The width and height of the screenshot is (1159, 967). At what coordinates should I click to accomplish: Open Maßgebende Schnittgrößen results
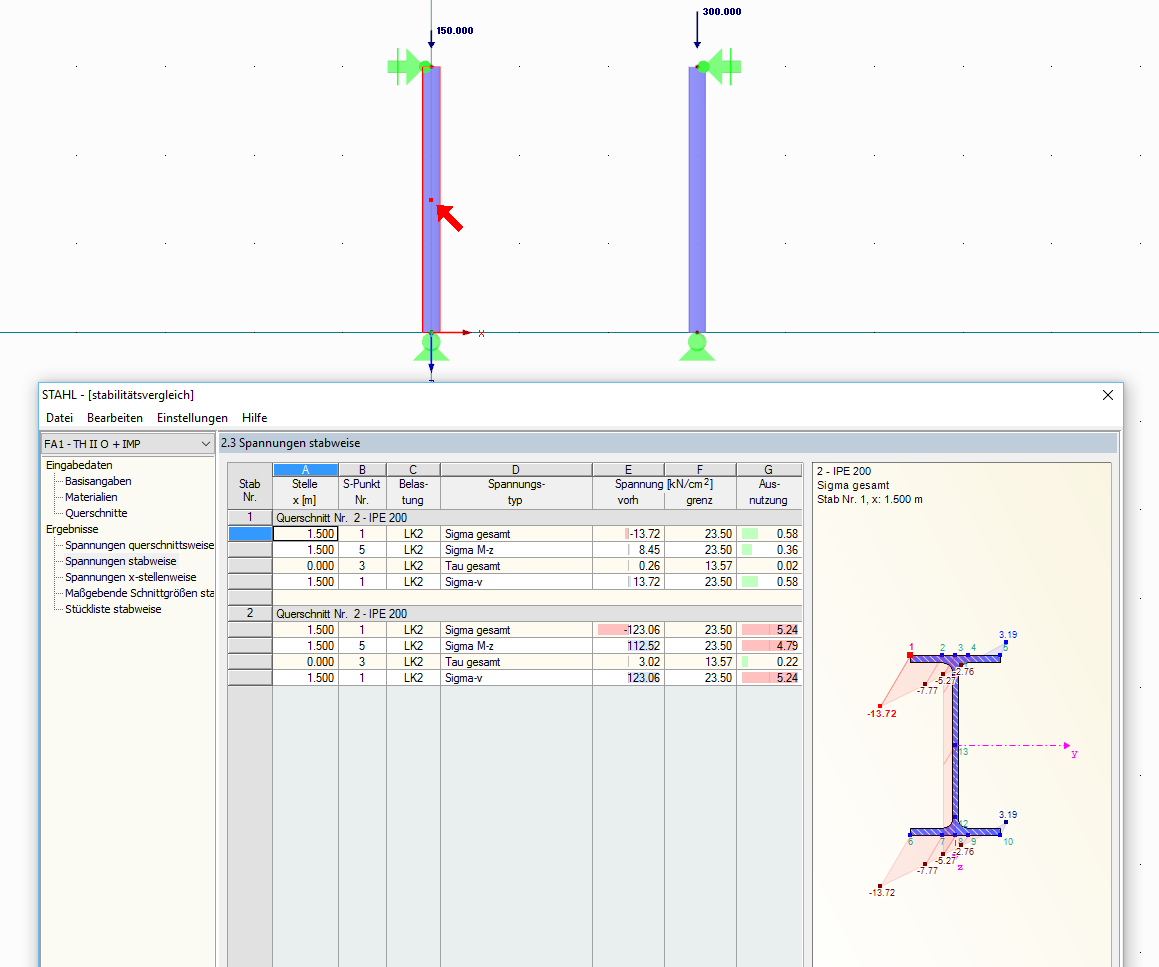coord(139,594)
